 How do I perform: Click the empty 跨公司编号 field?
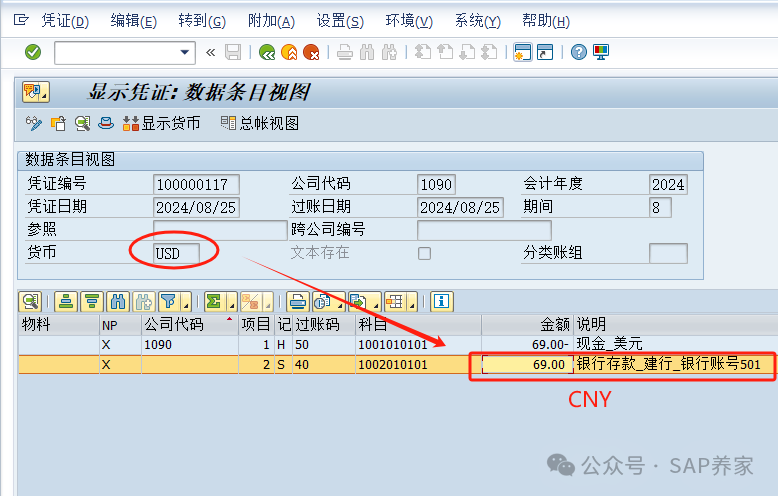(484, 230)
